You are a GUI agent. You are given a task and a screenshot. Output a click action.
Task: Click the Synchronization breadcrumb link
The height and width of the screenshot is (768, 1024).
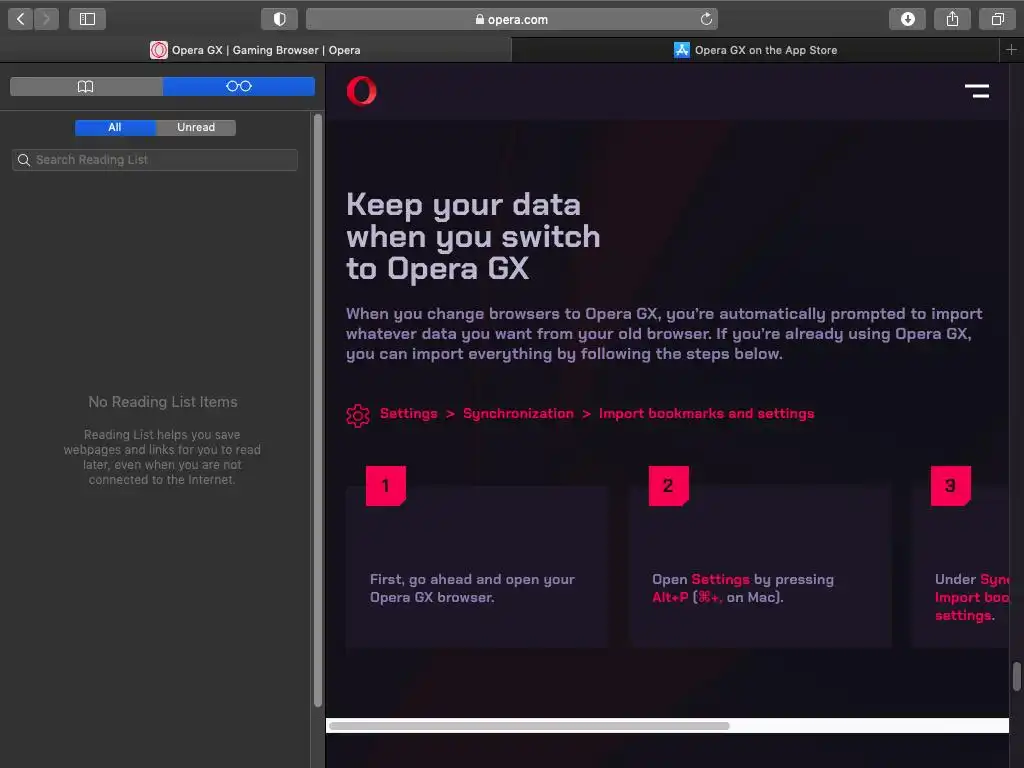[x=519, y=413]
